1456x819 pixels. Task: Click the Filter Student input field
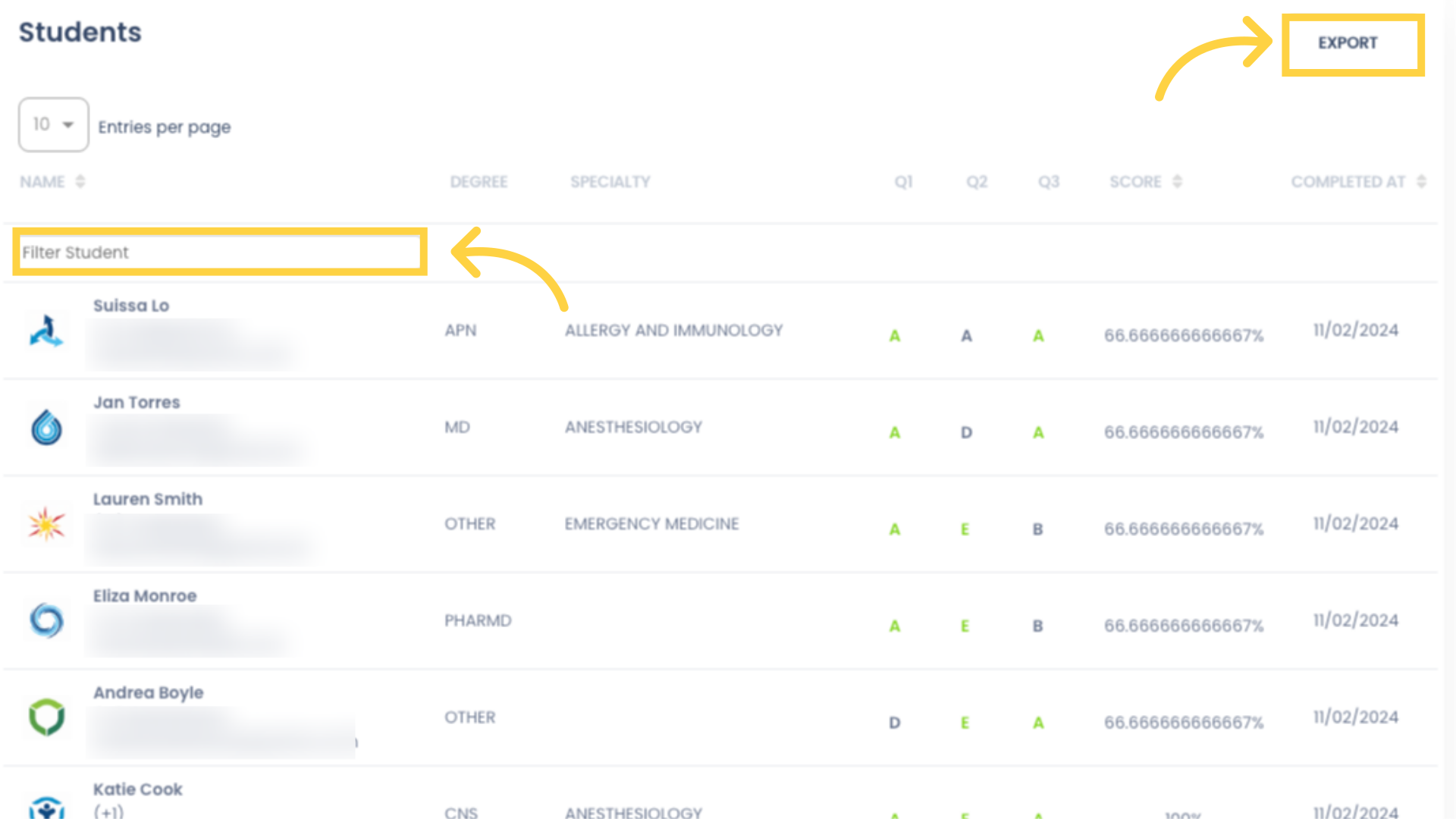click(217, 251)
